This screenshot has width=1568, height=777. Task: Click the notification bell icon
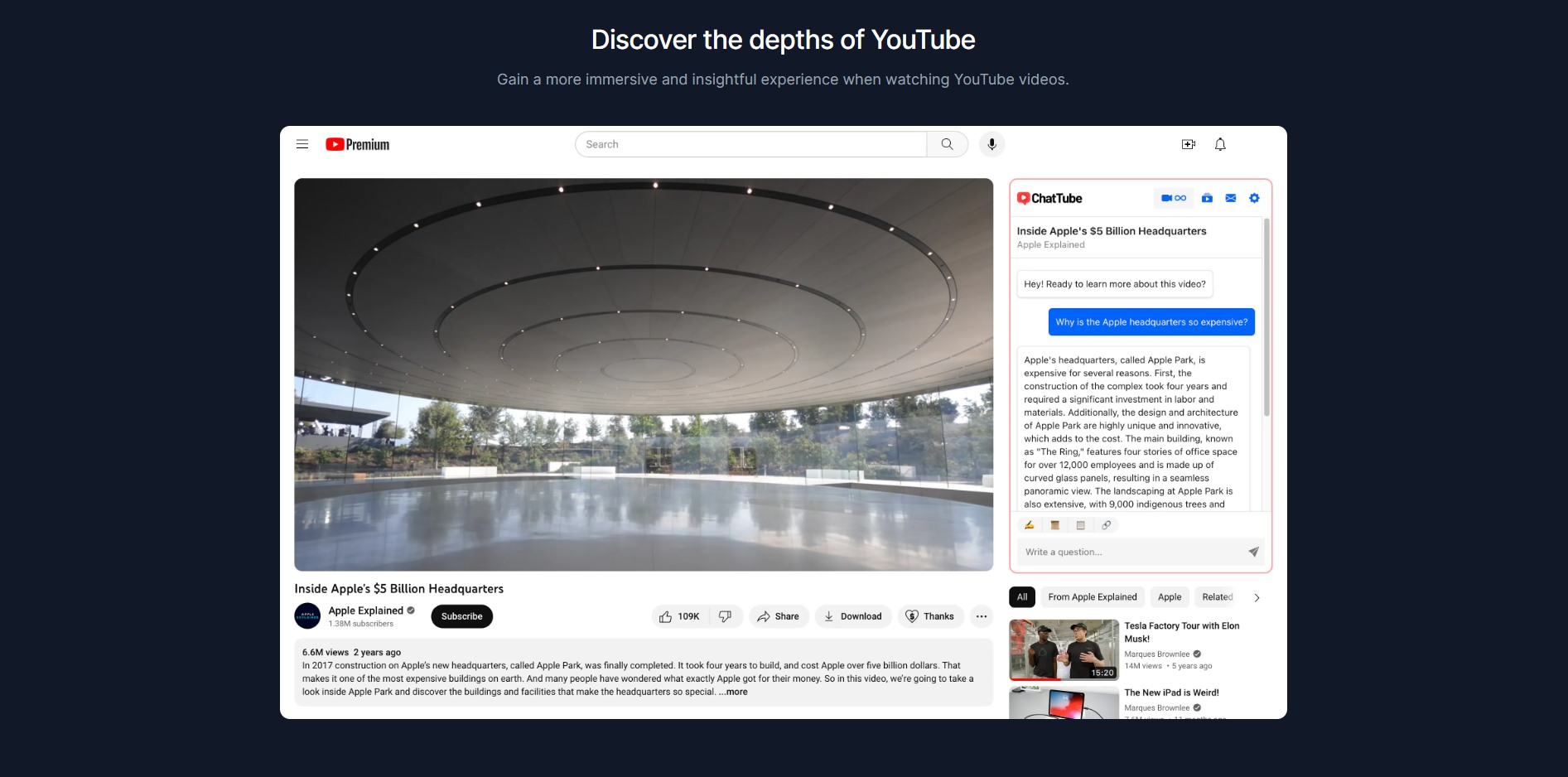[1220, 144]
